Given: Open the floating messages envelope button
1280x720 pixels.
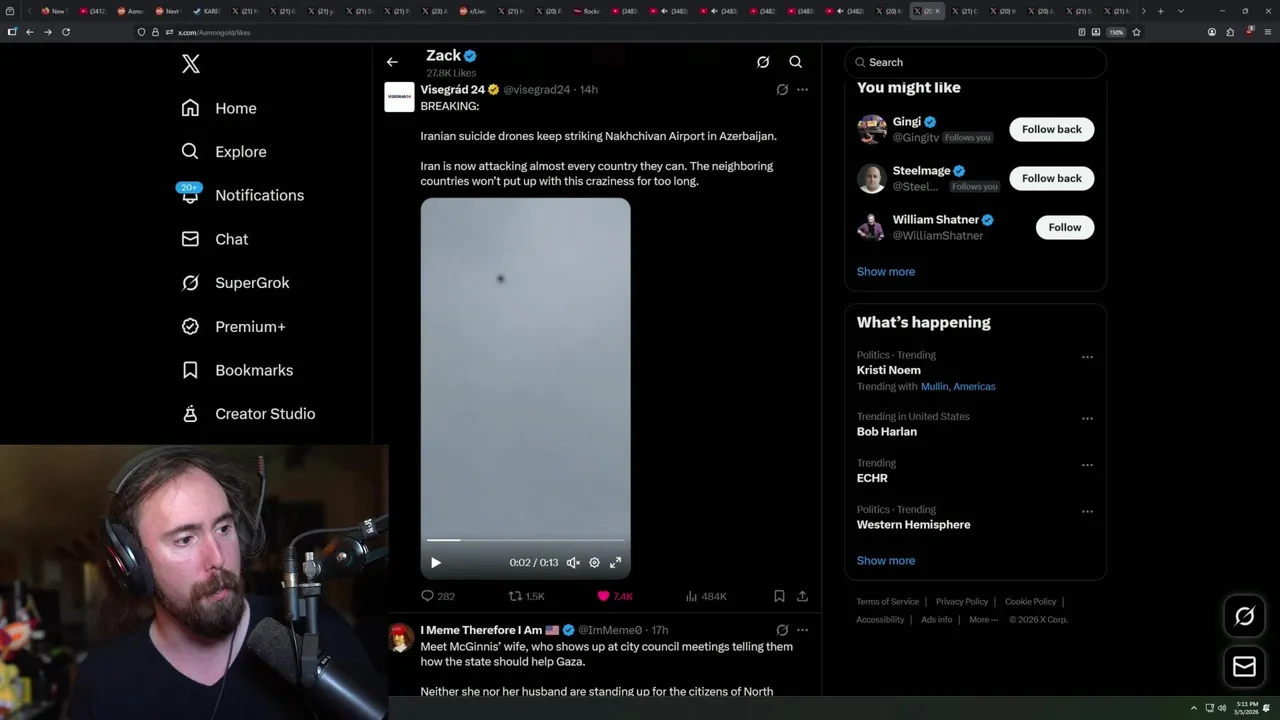Looking at the screenshot, I should [x=1244, y=666].
